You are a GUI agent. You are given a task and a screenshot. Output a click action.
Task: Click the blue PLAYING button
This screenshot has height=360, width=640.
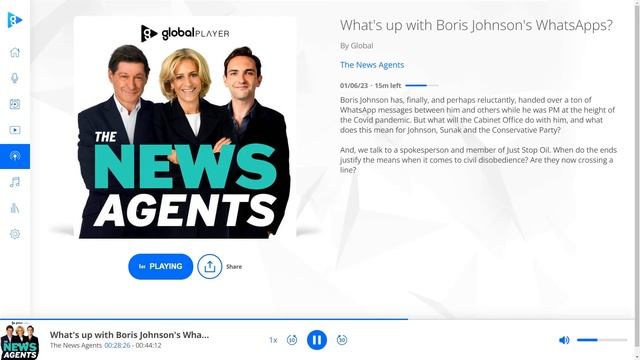[x=160, y=267]
